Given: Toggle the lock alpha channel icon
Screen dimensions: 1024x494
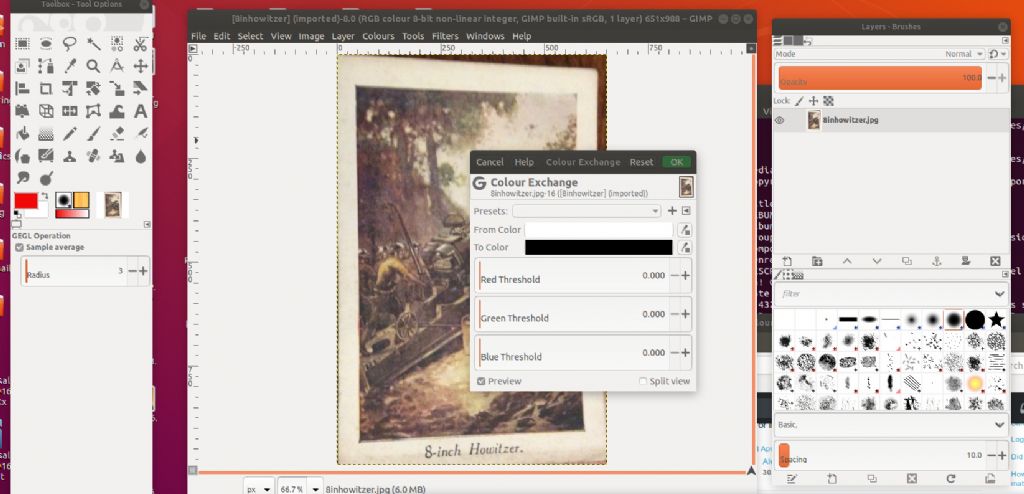Looking at the screenshot, I should click(x=828, y=101).
